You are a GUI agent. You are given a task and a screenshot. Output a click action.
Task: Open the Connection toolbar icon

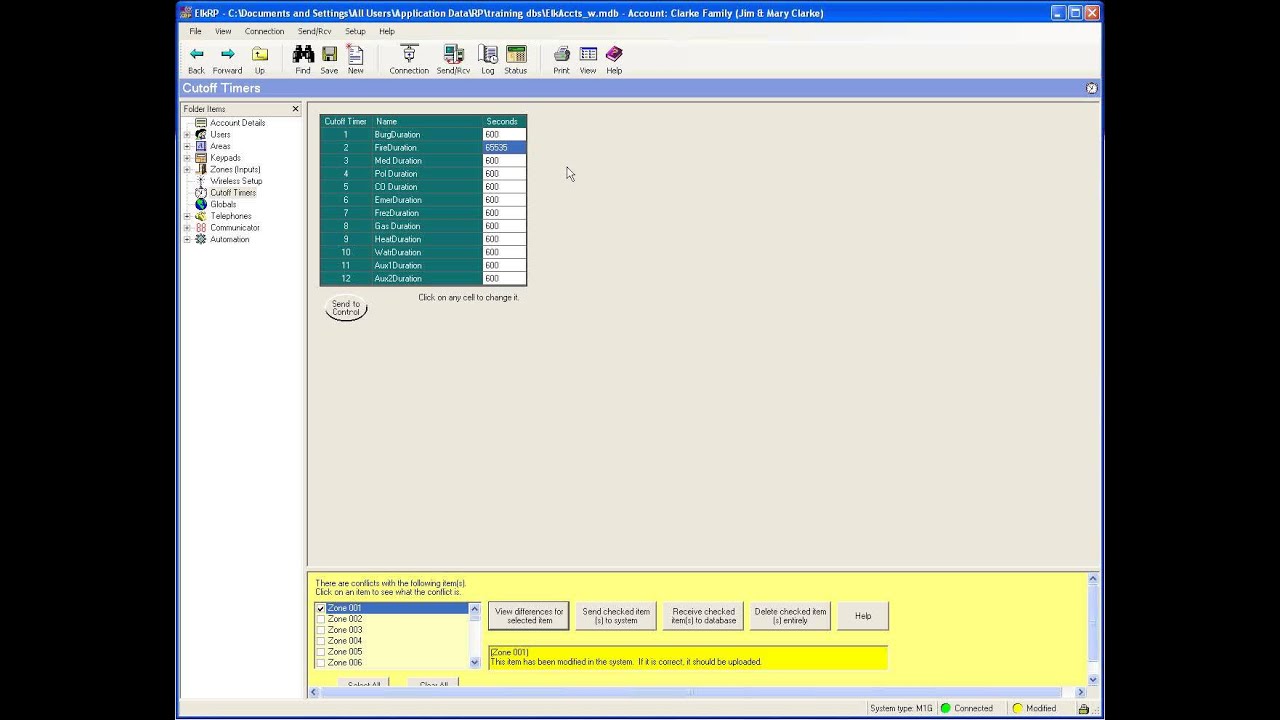click(x=408, y=60)
